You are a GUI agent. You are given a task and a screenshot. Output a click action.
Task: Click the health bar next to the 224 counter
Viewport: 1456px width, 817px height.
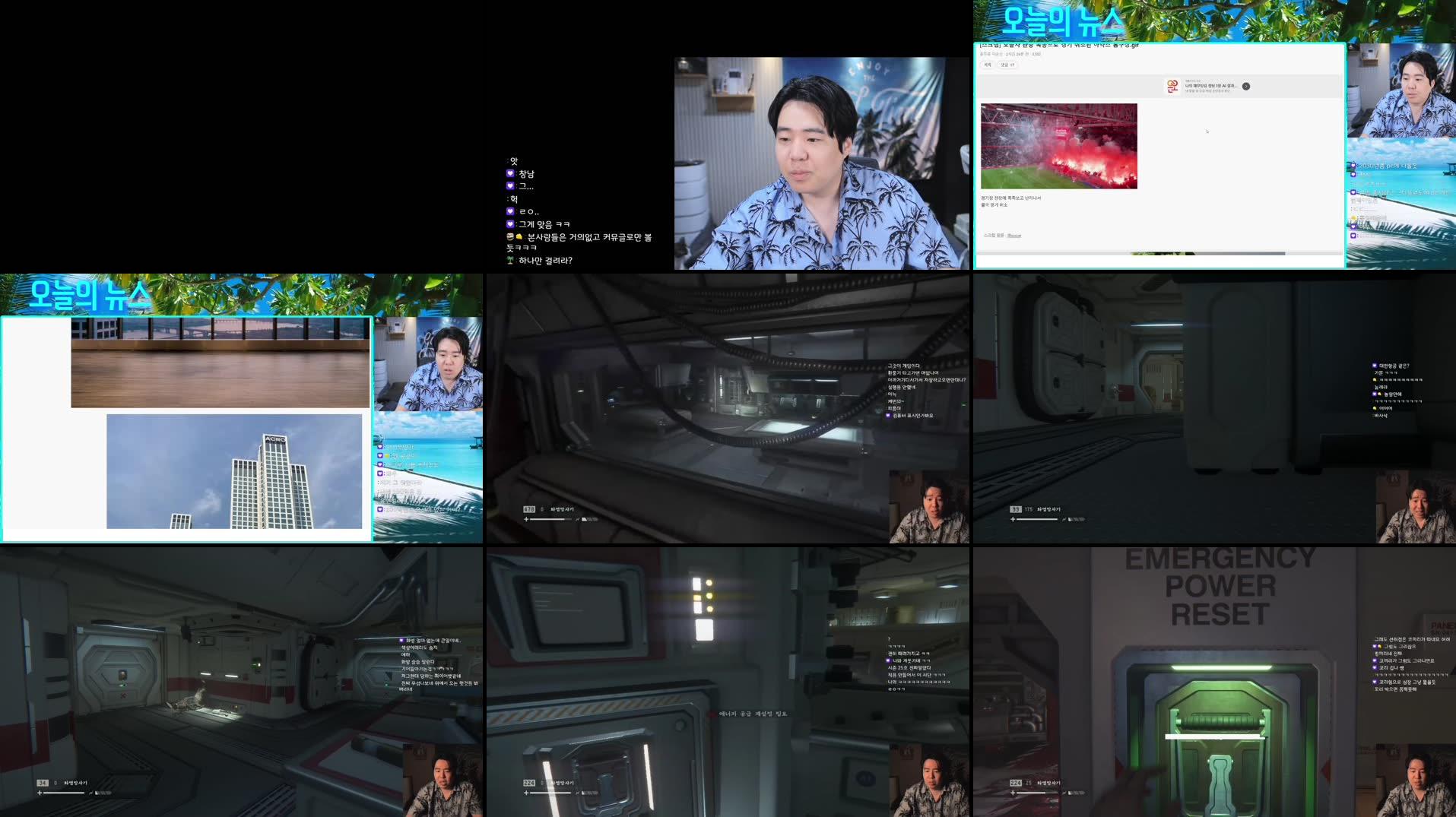point(551,793)
